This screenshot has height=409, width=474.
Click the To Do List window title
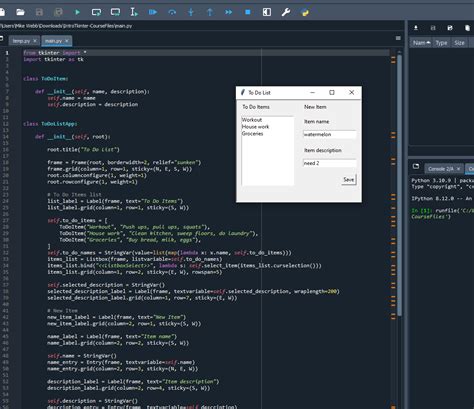pyautogui.click(x=259, y=93)
